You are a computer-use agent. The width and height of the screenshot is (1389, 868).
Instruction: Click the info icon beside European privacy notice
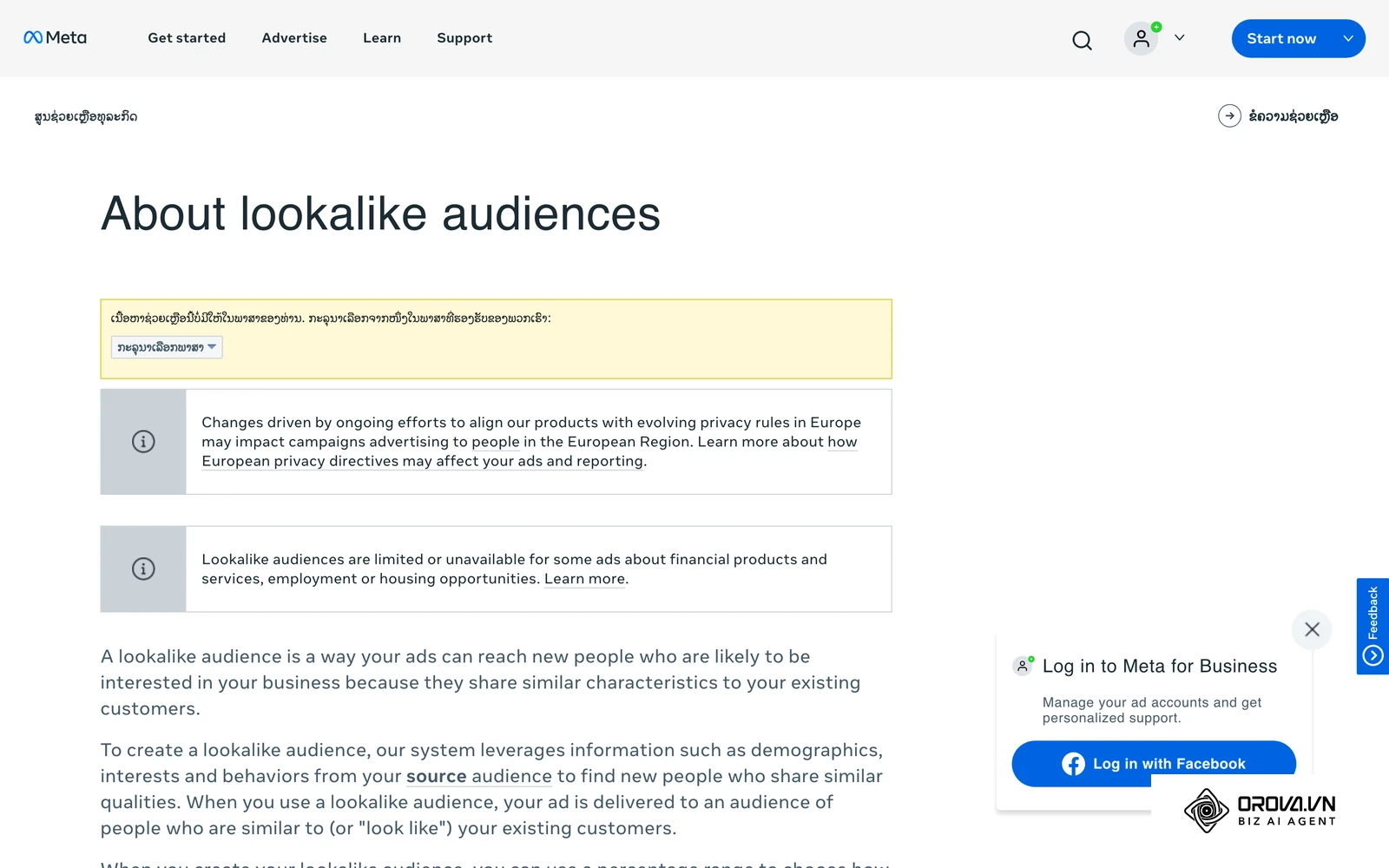pyautogui.click(x=143, y=441)
